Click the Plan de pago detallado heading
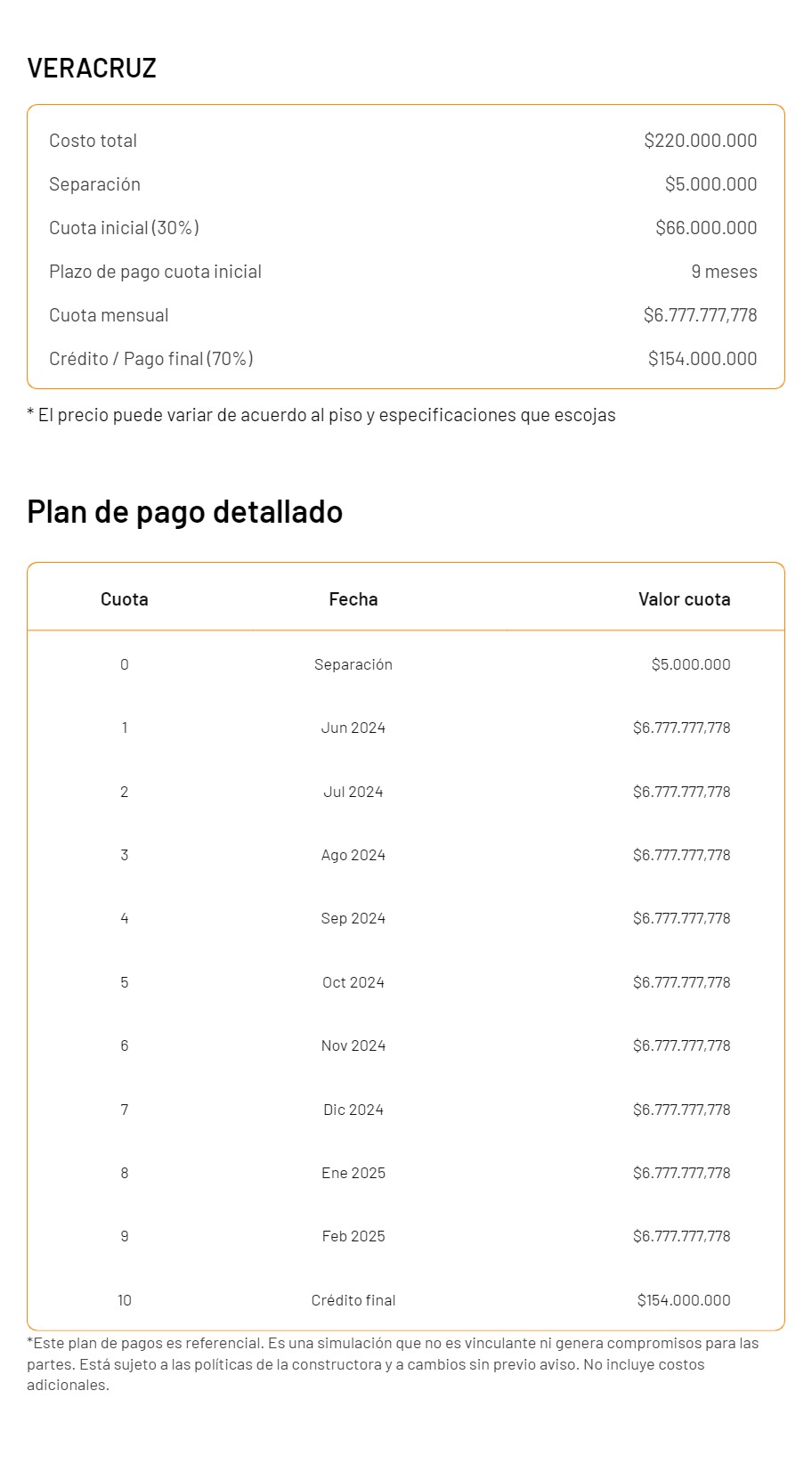Image resolution: width=812 pixels, height=1464 pixels. click(x=184, y=512)
